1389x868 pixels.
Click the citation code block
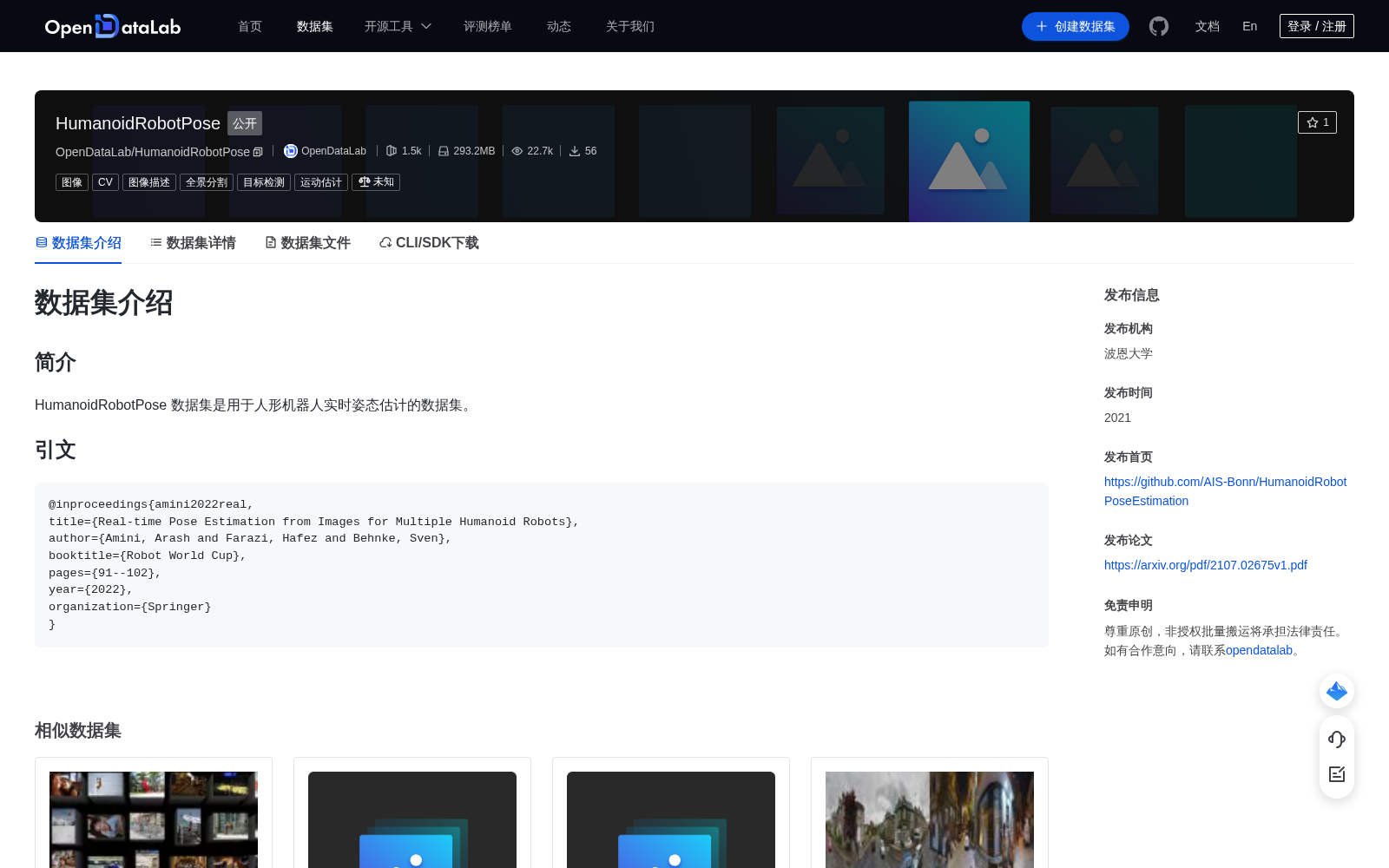[x=542, y=564]
